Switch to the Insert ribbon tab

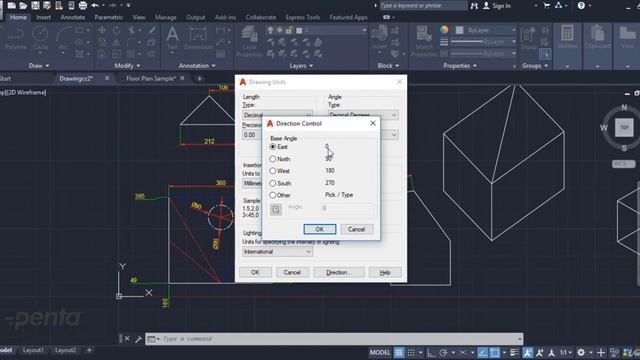click(x=43, y=17)
